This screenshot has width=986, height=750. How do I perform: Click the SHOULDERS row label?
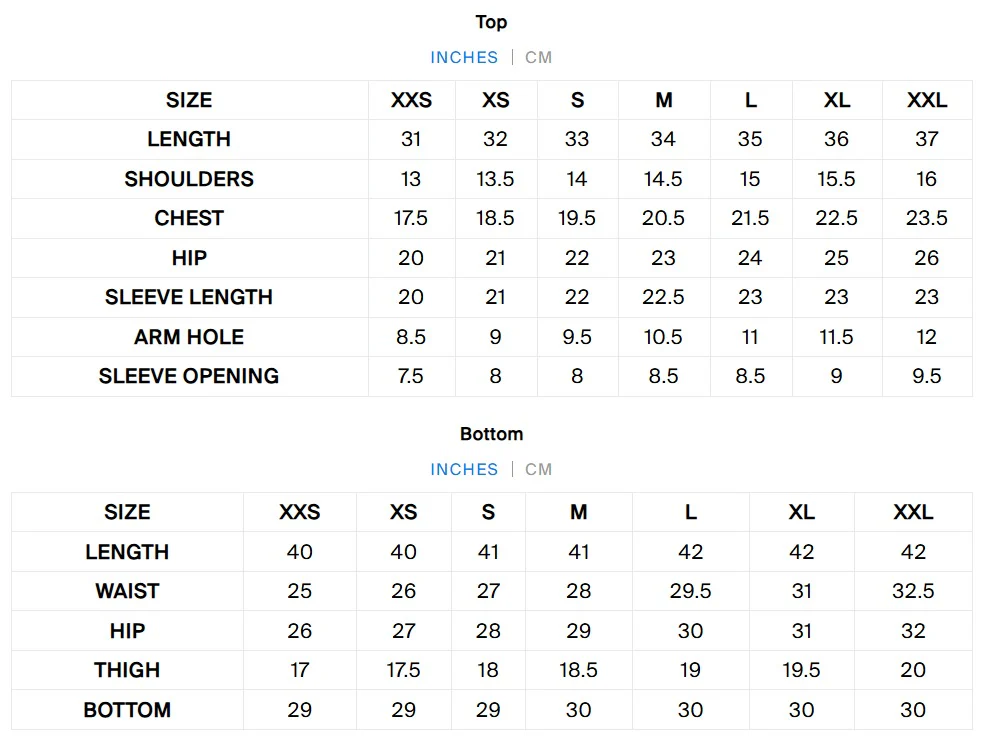(x=189, y=179)
